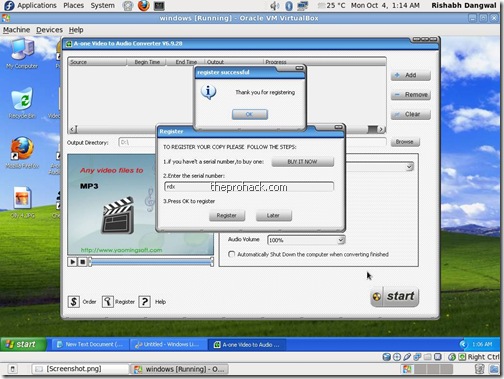The width and height of the screenshot is (504, 379).
Task: Open the Places menu
Action: coord(74,5)
